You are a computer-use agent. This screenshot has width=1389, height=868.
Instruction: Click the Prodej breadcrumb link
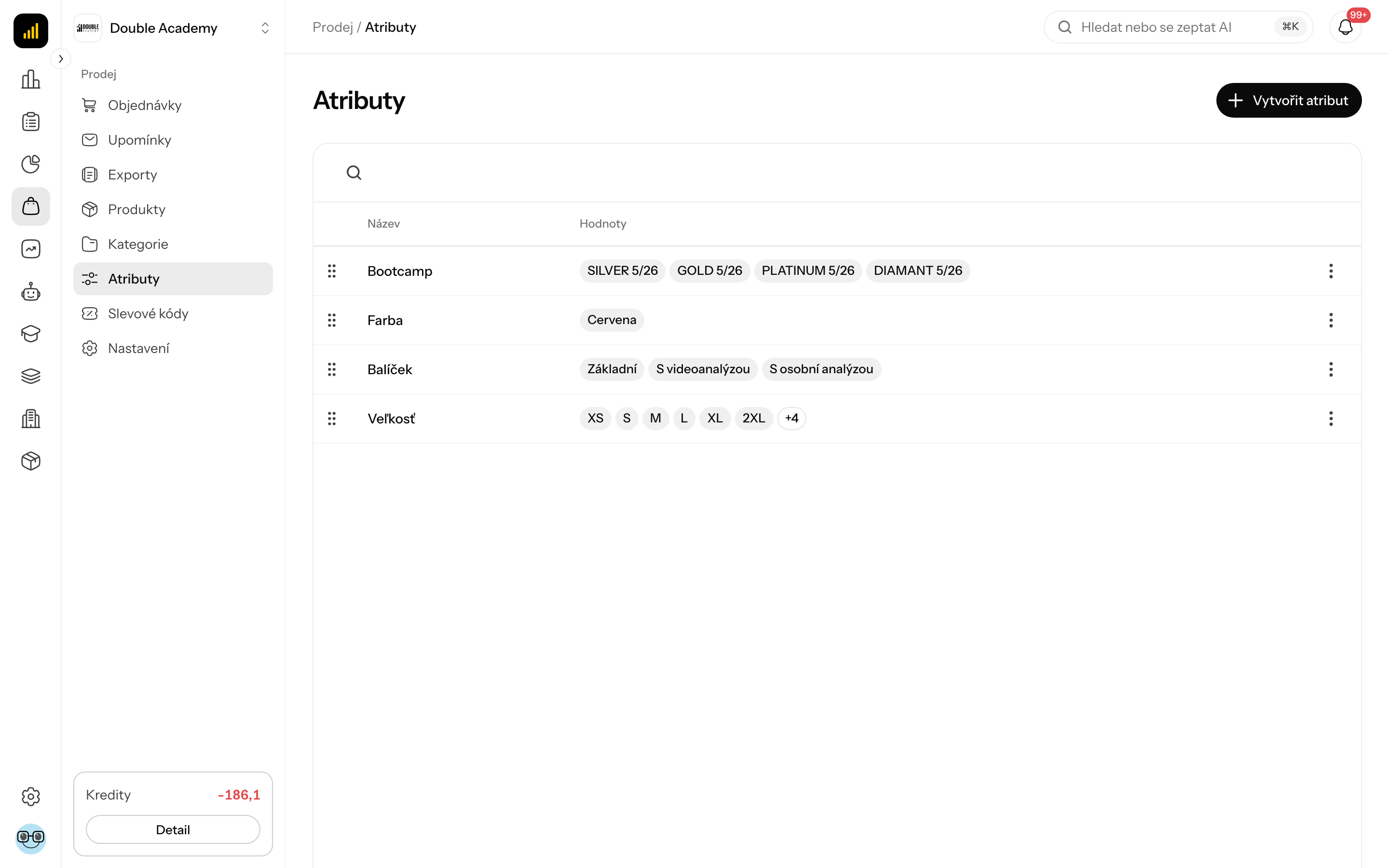tap(332, 27)
